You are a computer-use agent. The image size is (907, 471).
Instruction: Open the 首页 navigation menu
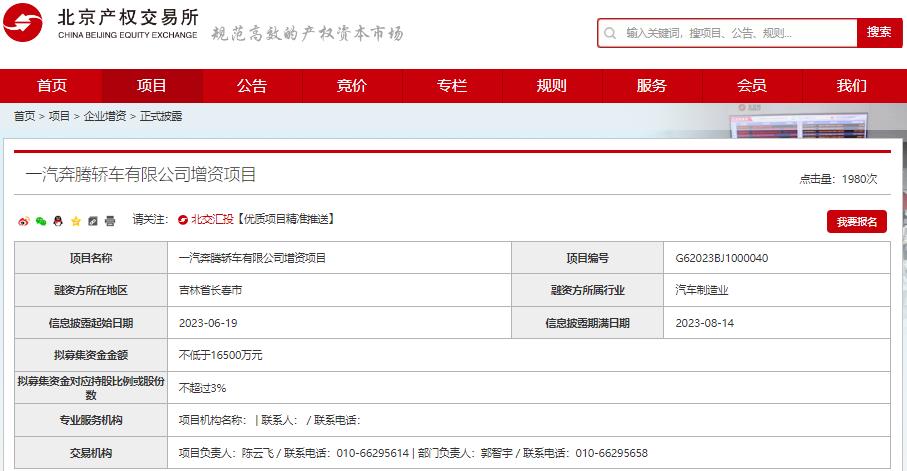[x=52, y=86]
